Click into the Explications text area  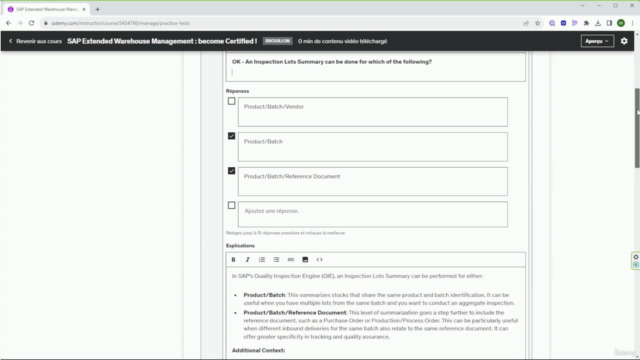pyautogui.click(x=376, y=313)
